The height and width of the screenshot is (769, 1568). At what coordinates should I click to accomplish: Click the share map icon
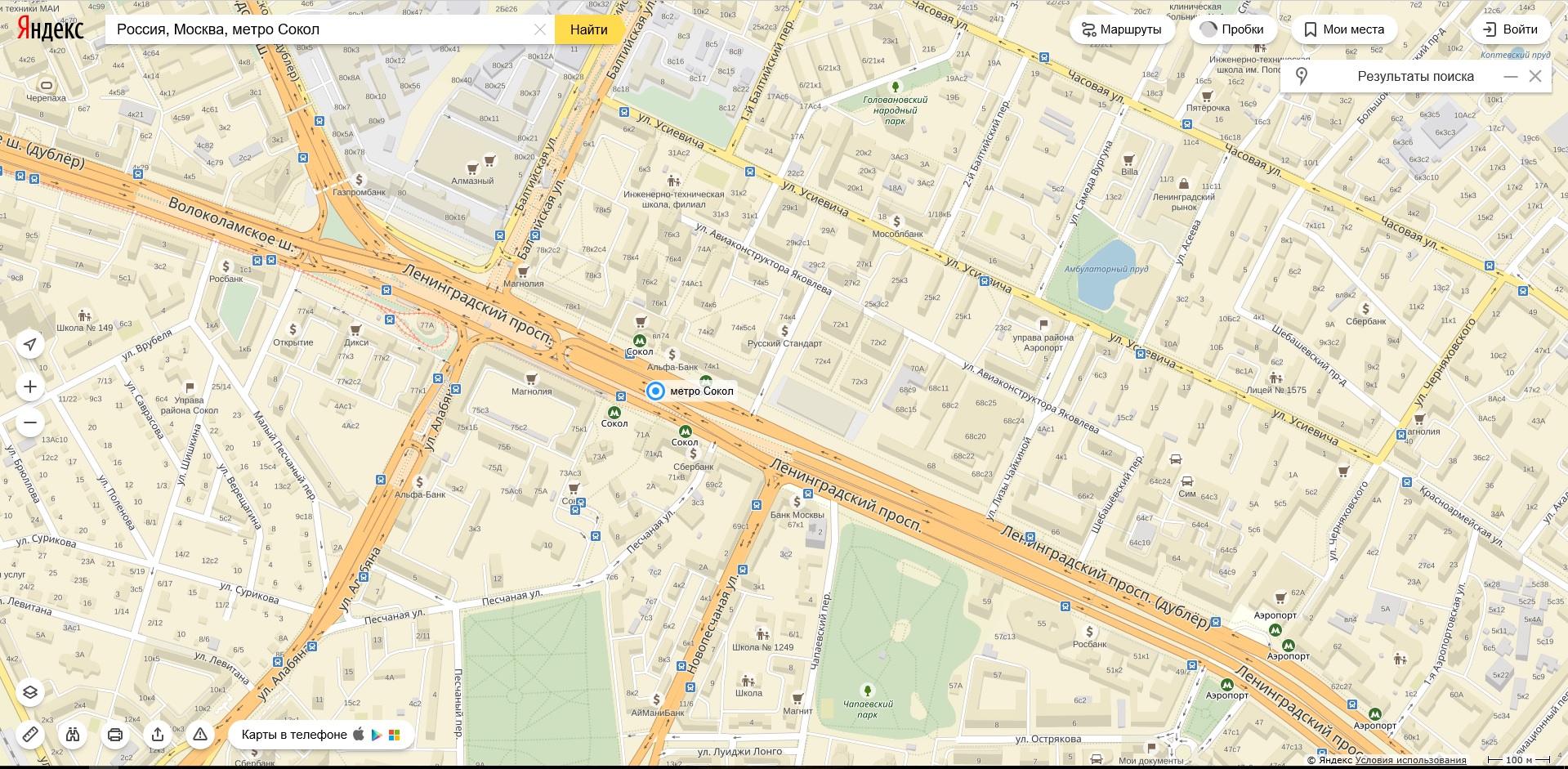pos(158,734)
